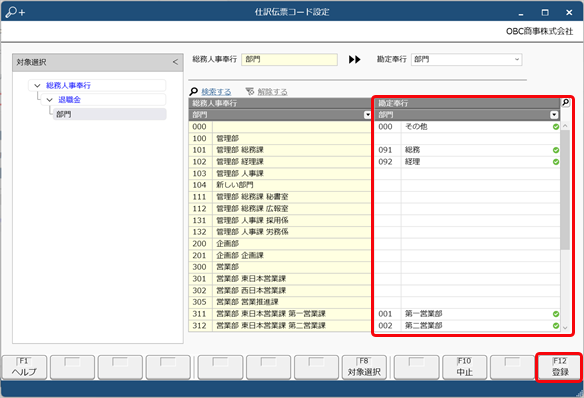Select row 312 第二営業課

[x=280, y=326]
